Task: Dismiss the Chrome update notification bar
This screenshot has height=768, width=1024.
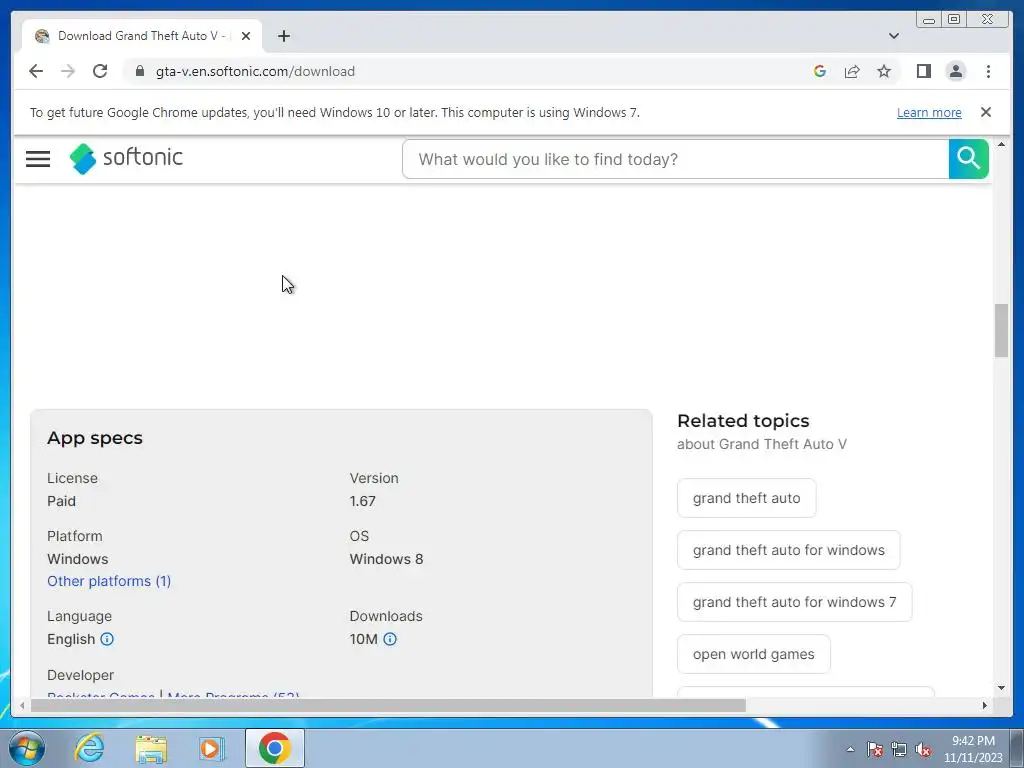Action: [x=985, y=112]
